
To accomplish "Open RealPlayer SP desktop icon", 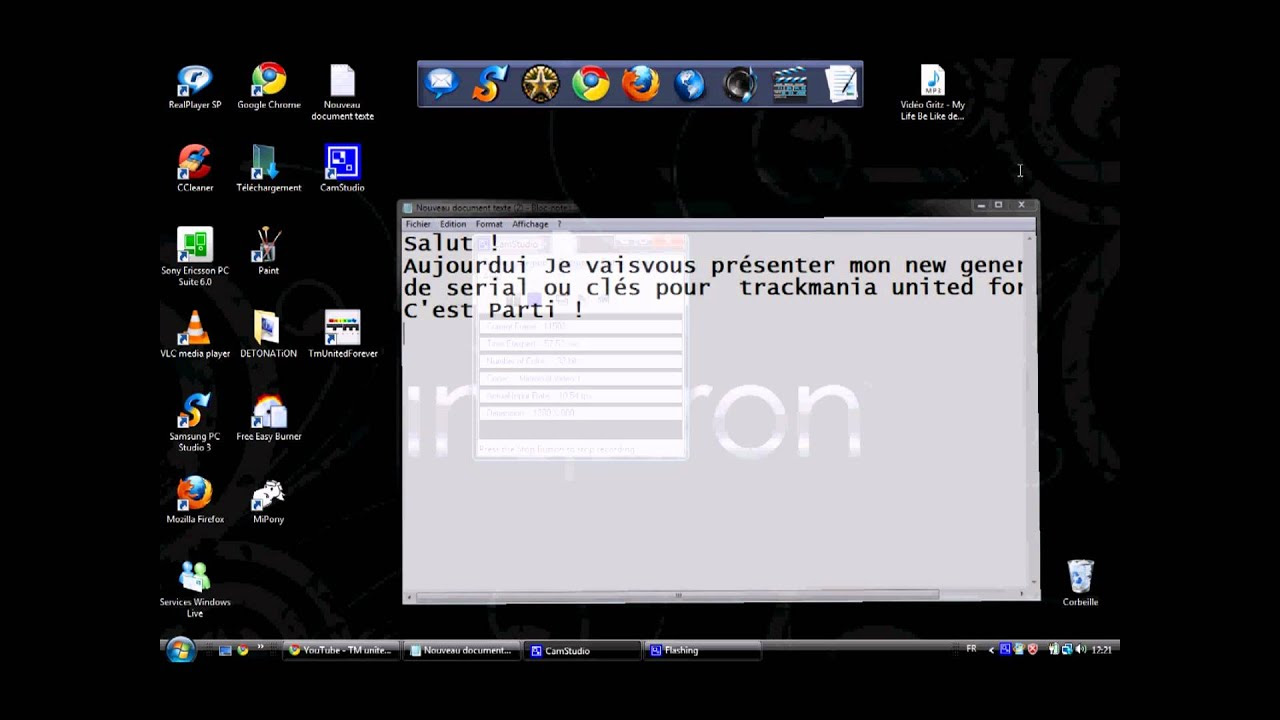I will [195, 87].
